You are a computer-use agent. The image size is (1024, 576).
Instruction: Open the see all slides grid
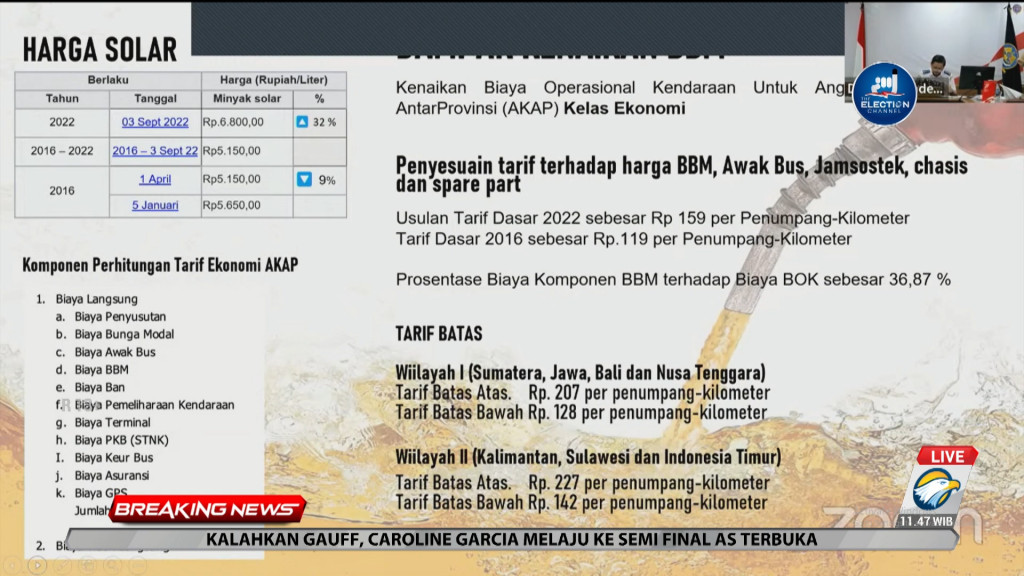point(88,565)
